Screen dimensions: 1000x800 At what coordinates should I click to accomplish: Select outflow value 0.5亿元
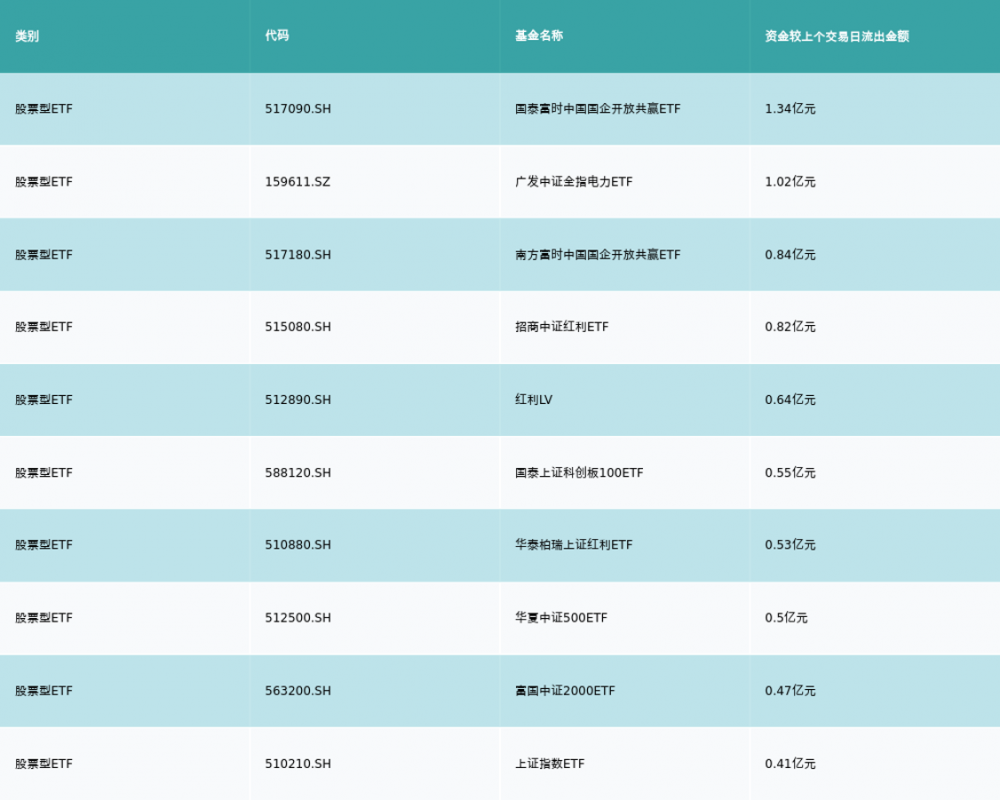[786, 618]
